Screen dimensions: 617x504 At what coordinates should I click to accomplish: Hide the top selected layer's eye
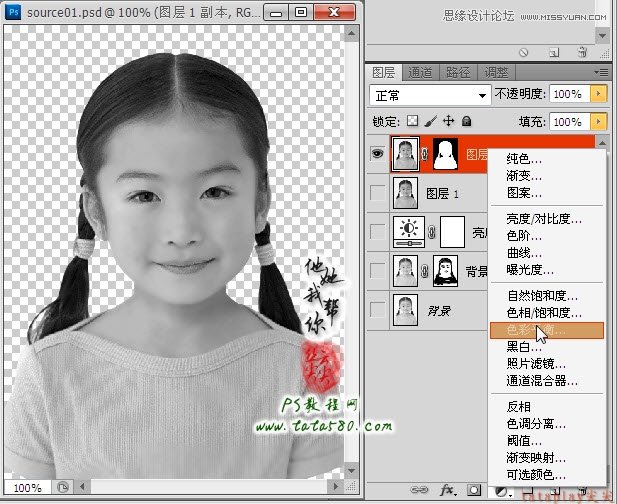point(377,153)
